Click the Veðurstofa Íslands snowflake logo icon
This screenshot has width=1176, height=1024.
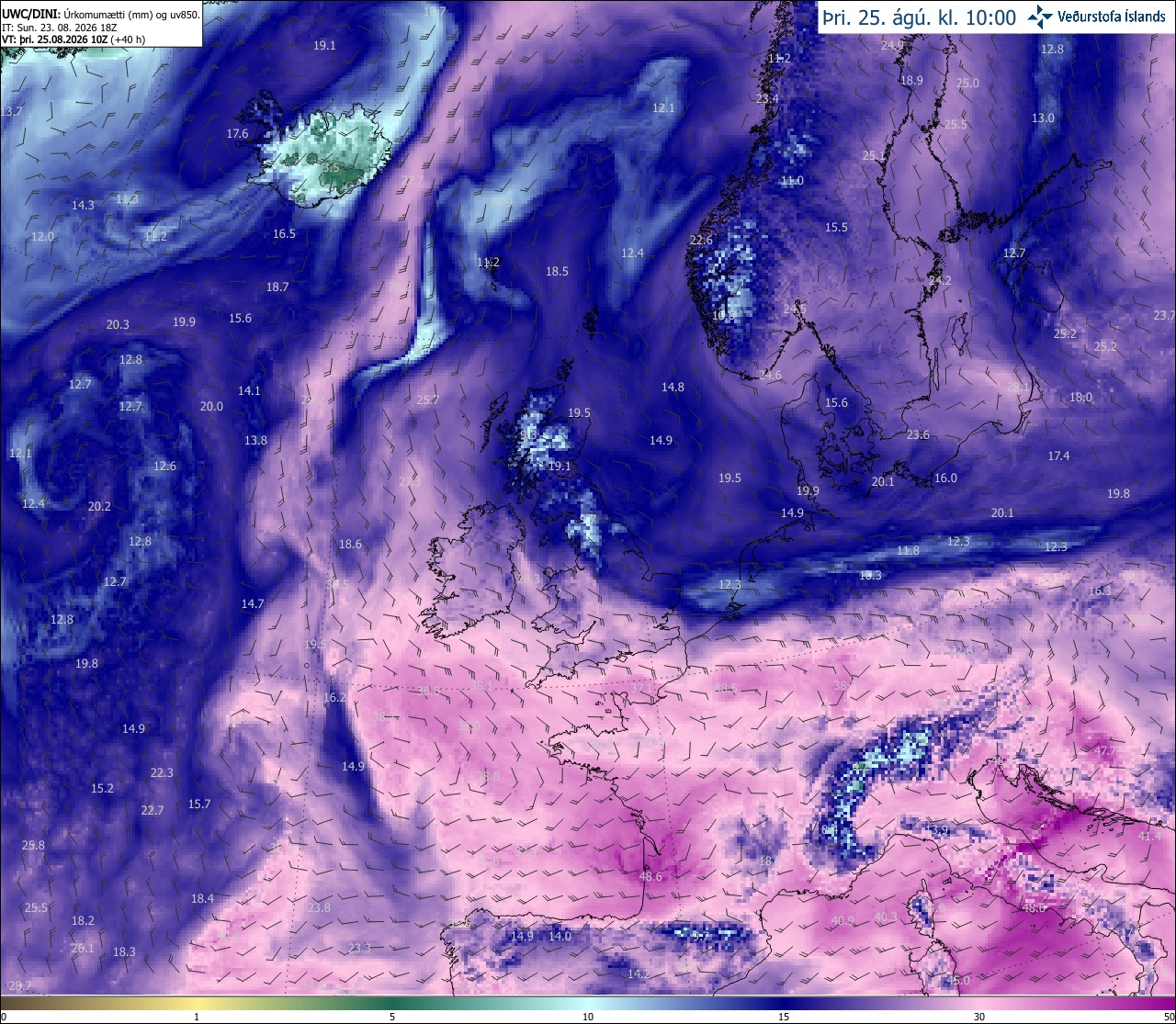point(1040,17)
